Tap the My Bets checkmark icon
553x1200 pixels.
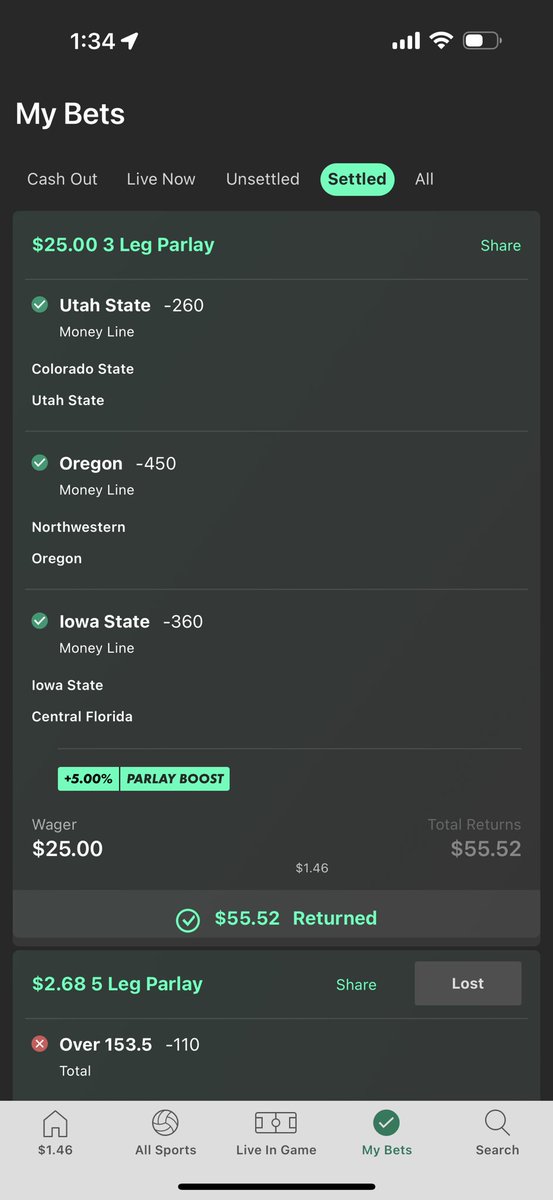[386, 1123]
